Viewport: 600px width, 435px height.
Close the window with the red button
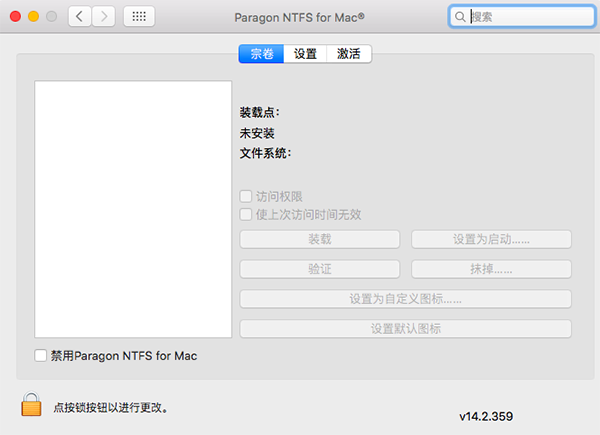tap(15, 16)
